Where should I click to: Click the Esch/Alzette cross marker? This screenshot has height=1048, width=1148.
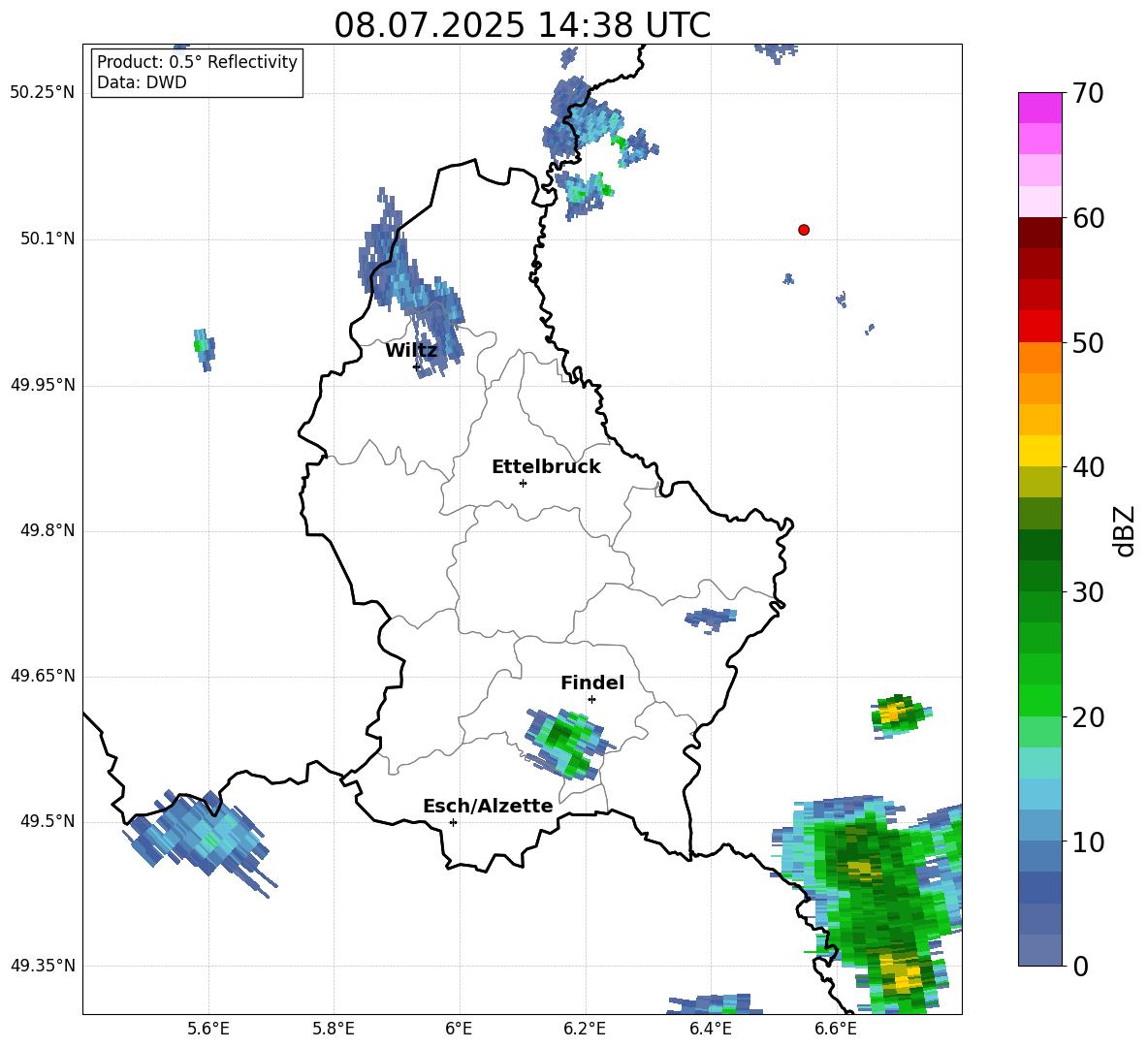click(x=453, y=822)
